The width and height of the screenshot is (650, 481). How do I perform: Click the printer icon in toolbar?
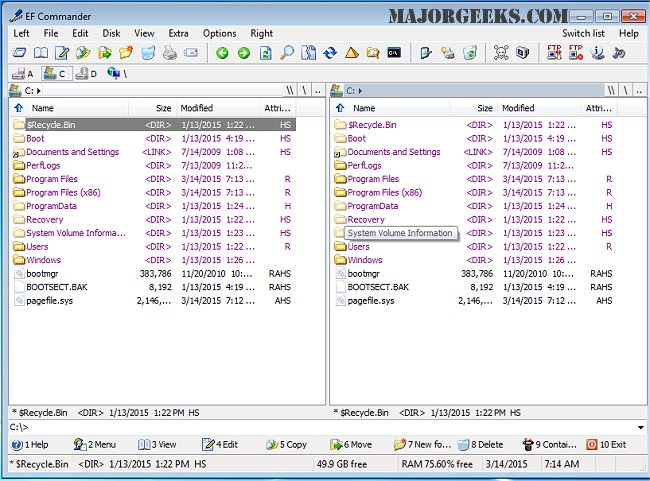click(170, 53)
